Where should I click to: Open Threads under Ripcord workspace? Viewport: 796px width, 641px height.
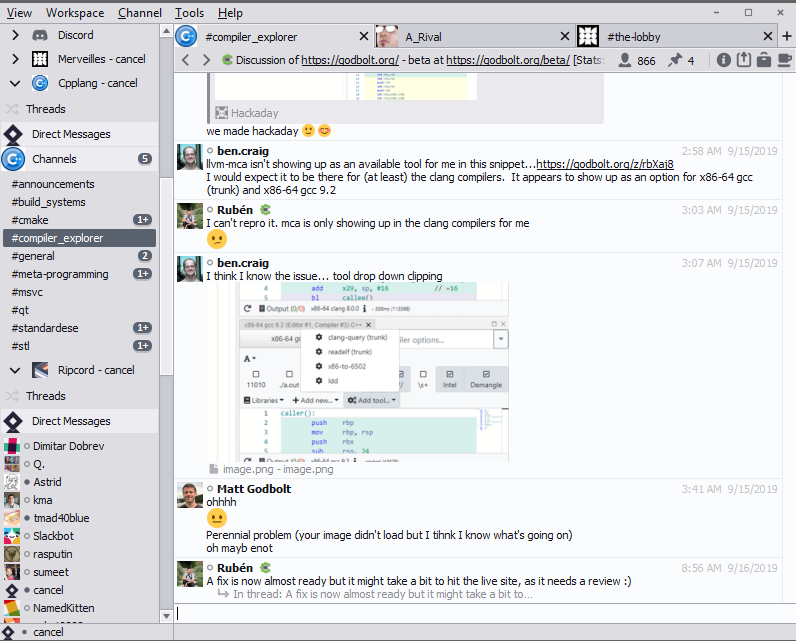pos(80,396)
